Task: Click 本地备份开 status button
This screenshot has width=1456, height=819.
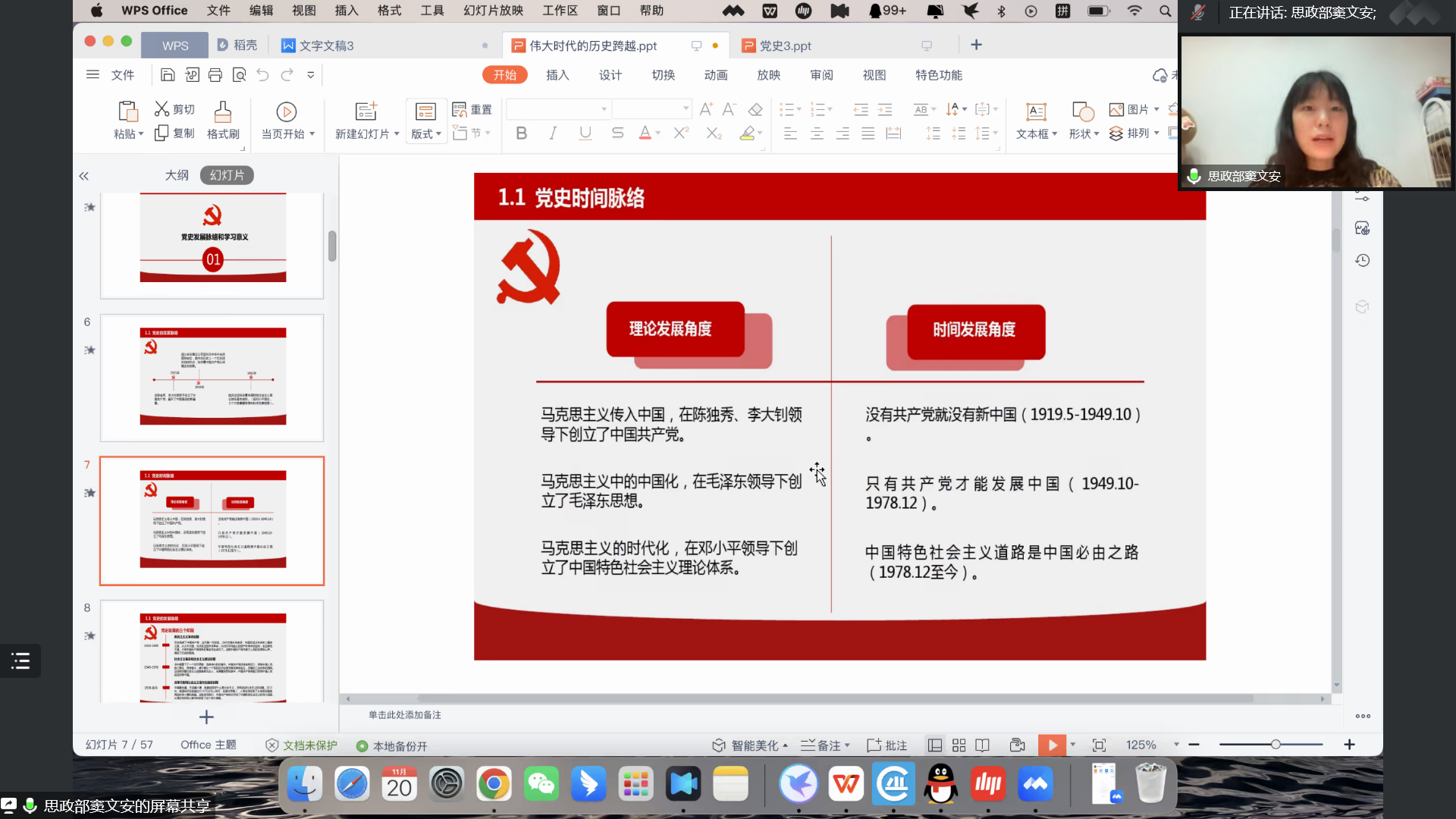Action: (x=392, y=746)
